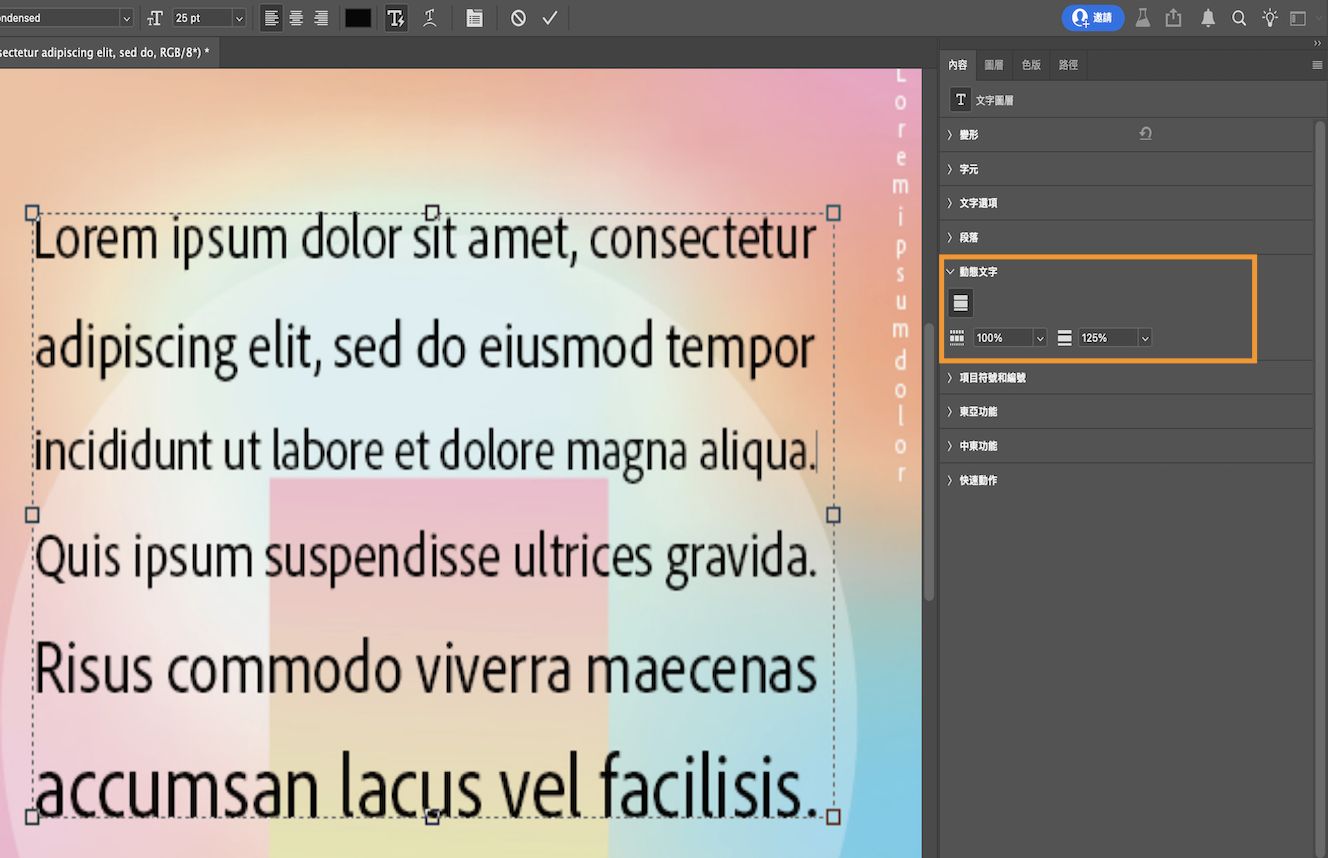
Task: Click the notification bell icon
Action: 1206,17
